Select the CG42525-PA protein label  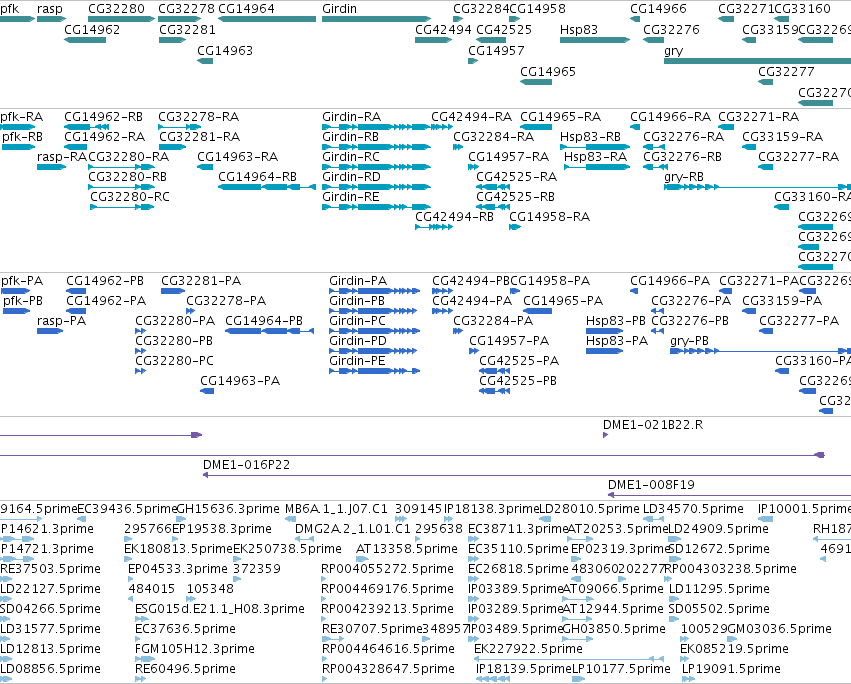click(519, 361)
